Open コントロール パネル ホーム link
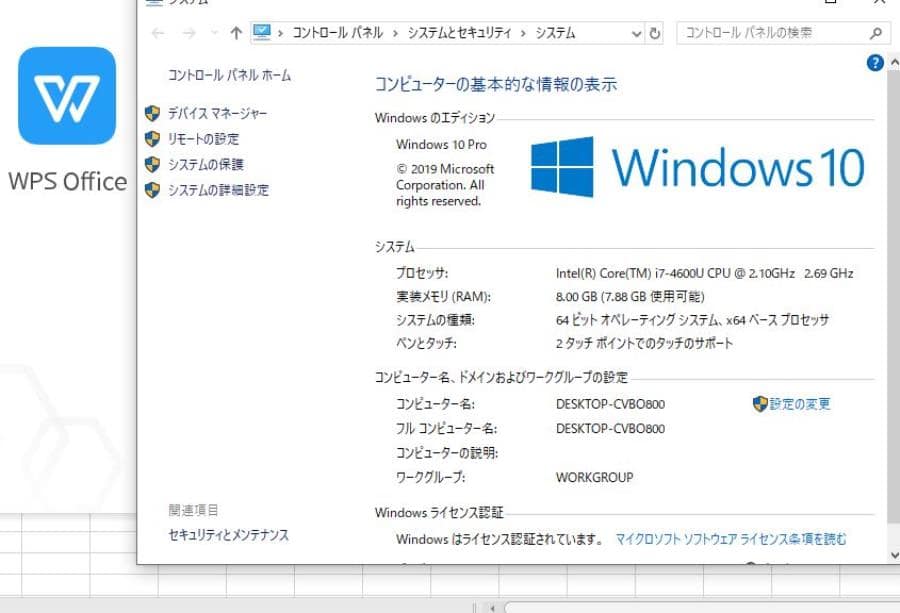Image resolution: width=900 pixels, height=613 pixels. pos(230,75)
